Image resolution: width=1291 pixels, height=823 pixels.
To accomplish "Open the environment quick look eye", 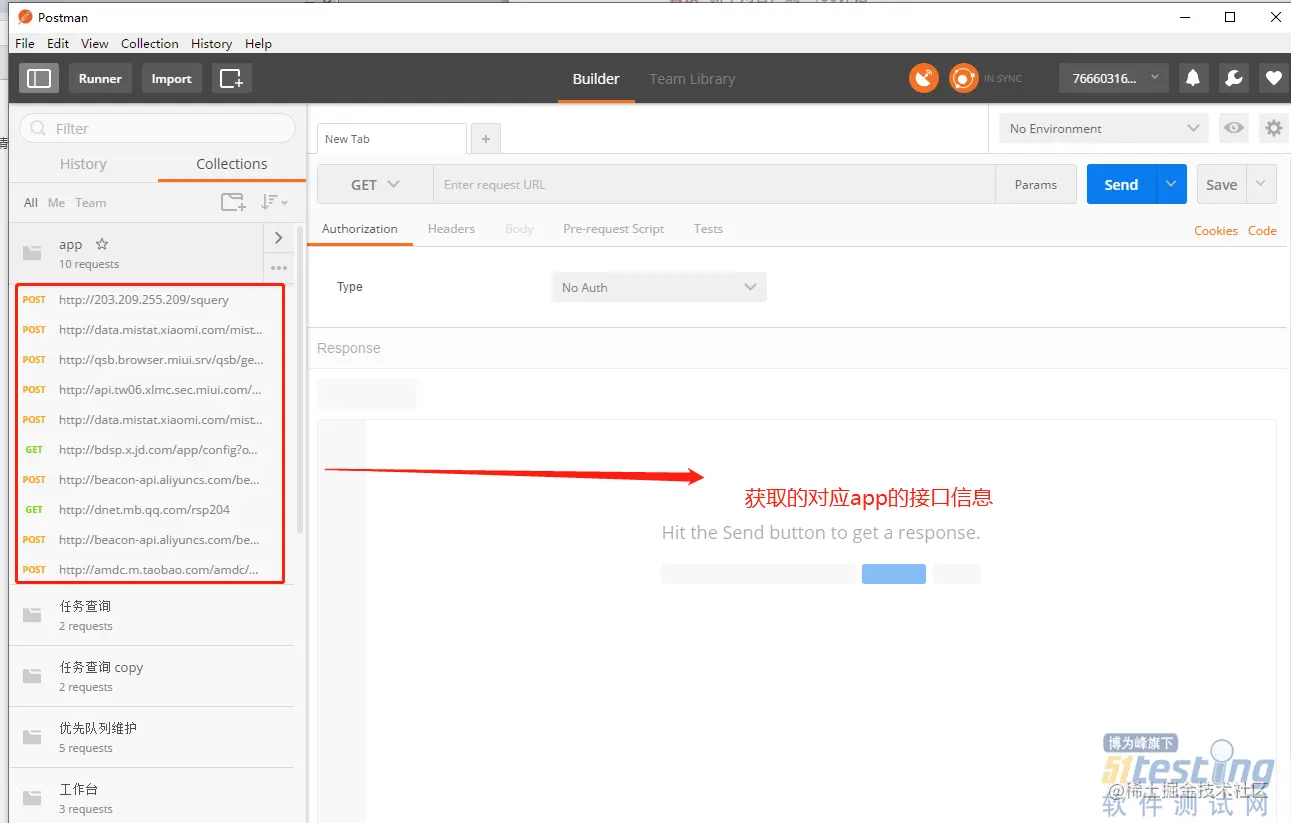I will pos(1234,128).
